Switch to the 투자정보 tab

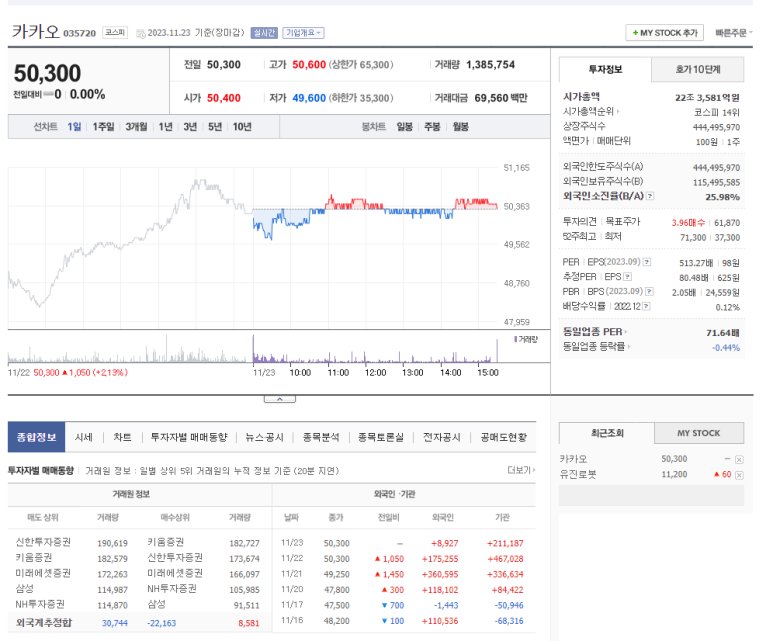coord(605,70)
